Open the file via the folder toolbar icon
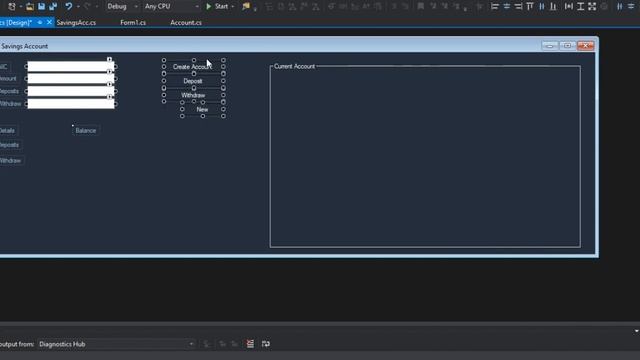Image resolution: width=640 pixels, height=360 pixels. pyautogui.click(x=30, y=7)
